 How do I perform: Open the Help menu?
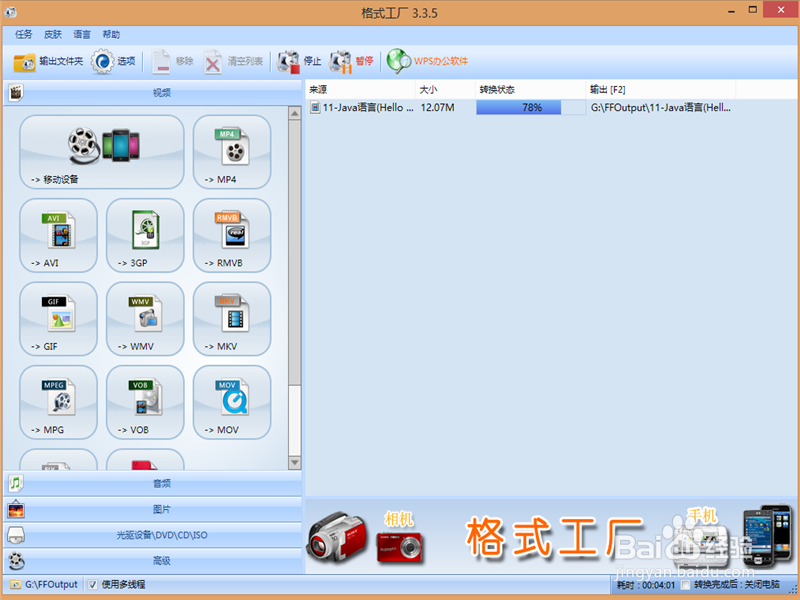(x=111, y=34)
